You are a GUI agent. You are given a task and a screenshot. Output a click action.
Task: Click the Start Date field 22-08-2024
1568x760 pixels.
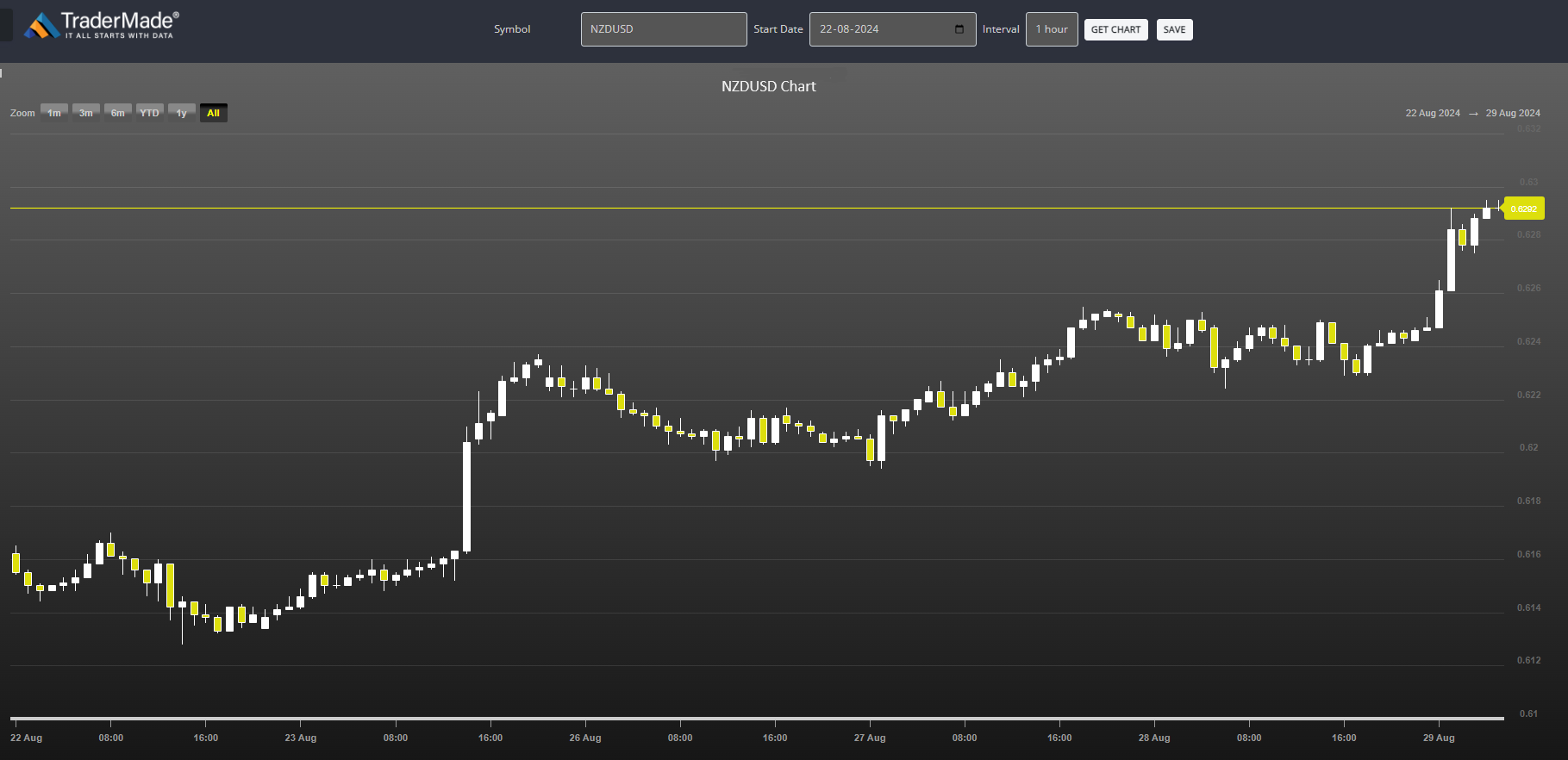[892, 29]
